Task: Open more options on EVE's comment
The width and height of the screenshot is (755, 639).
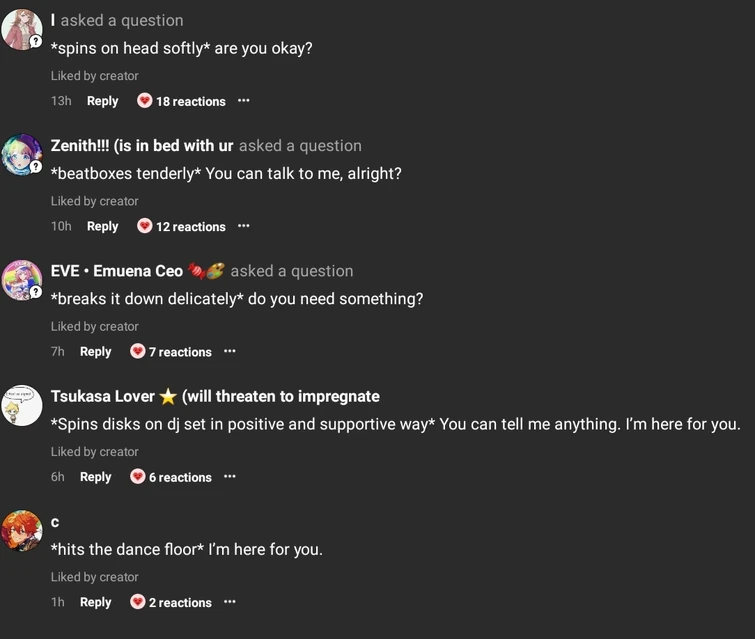Action: tap(230, 352)
